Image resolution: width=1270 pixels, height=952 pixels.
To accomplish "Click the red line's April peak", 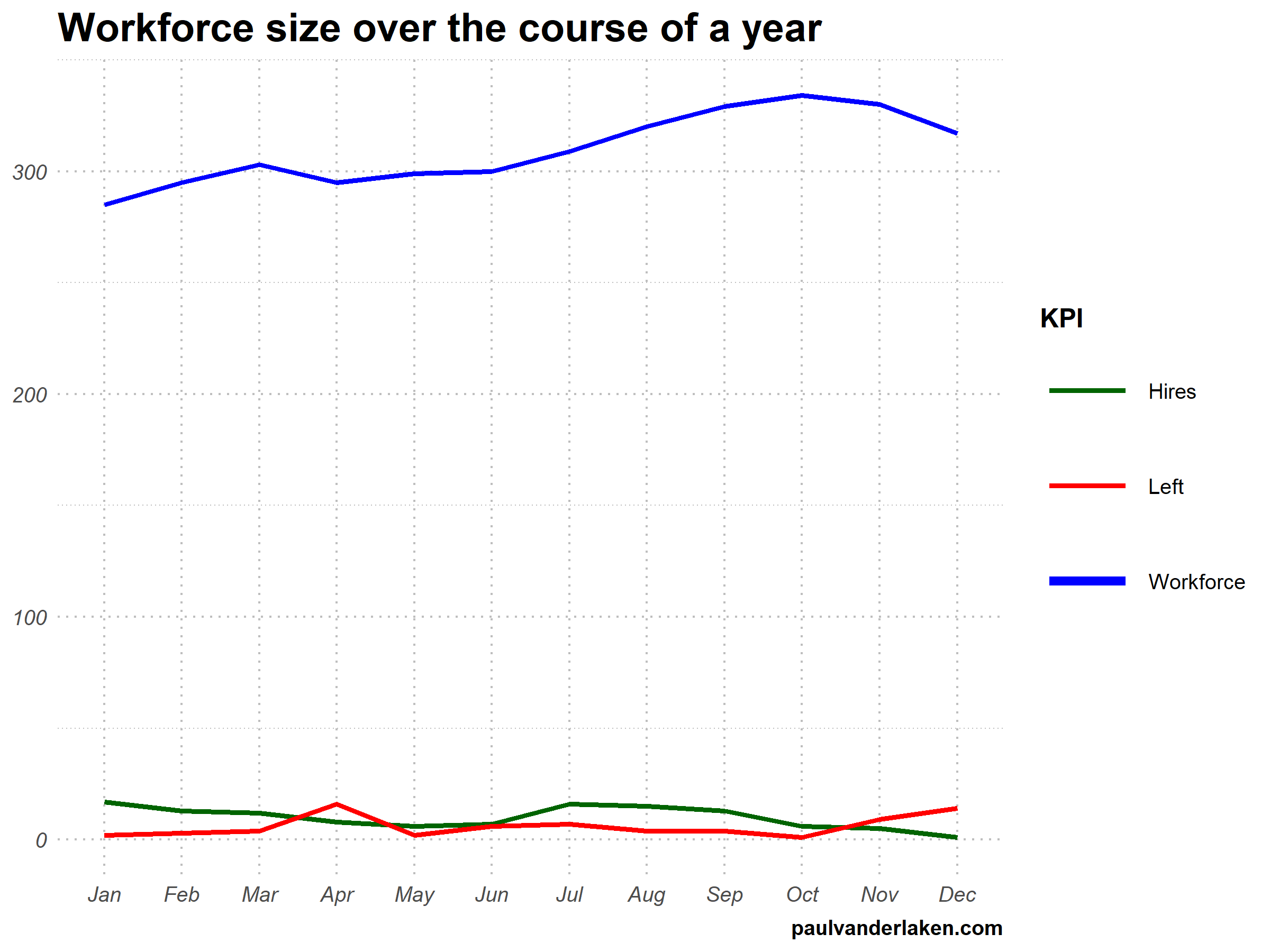I will pyautogui.click(x=337, y=804).
